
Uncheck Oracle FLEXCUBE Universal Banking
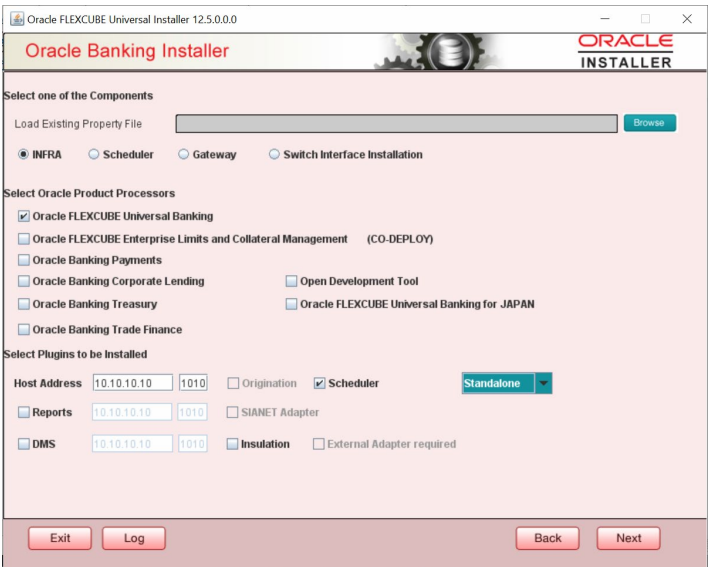24,216
